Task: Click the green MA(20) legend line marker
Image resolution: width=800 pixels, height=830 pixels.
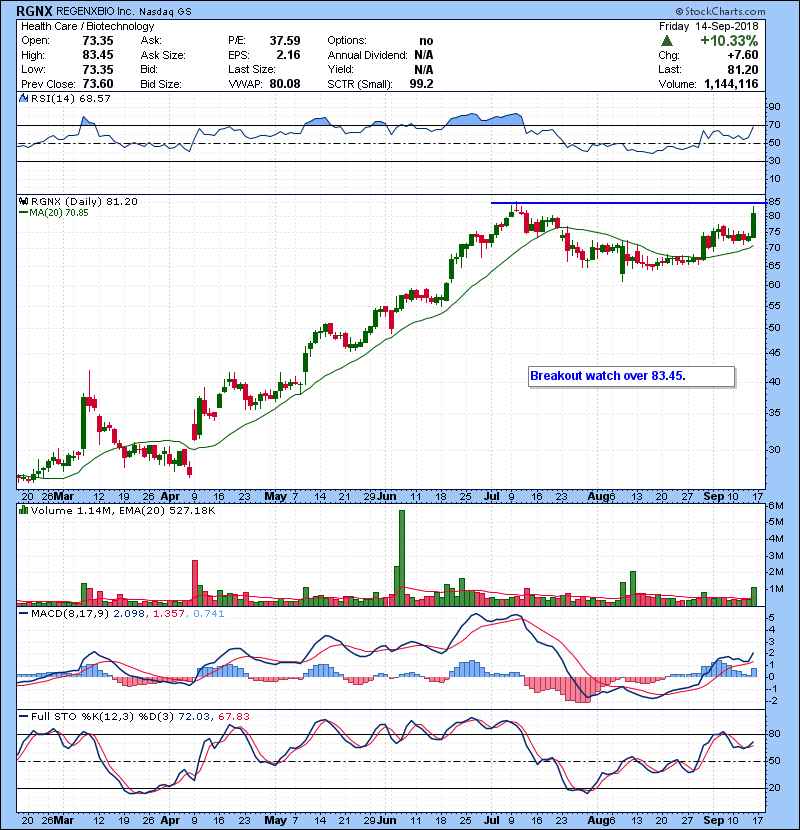Action: click(23, 212)
